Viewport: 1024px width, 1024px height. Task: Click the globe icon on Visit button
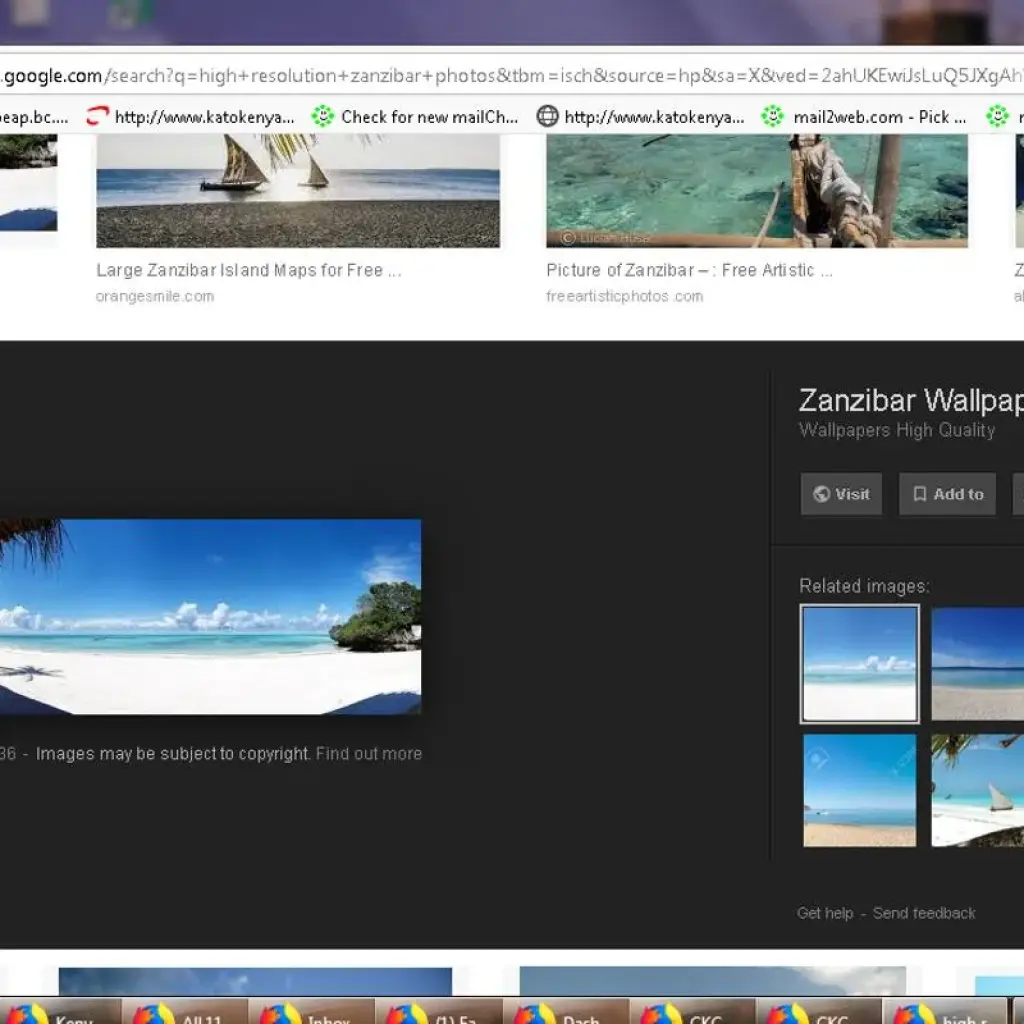[821, 494]
